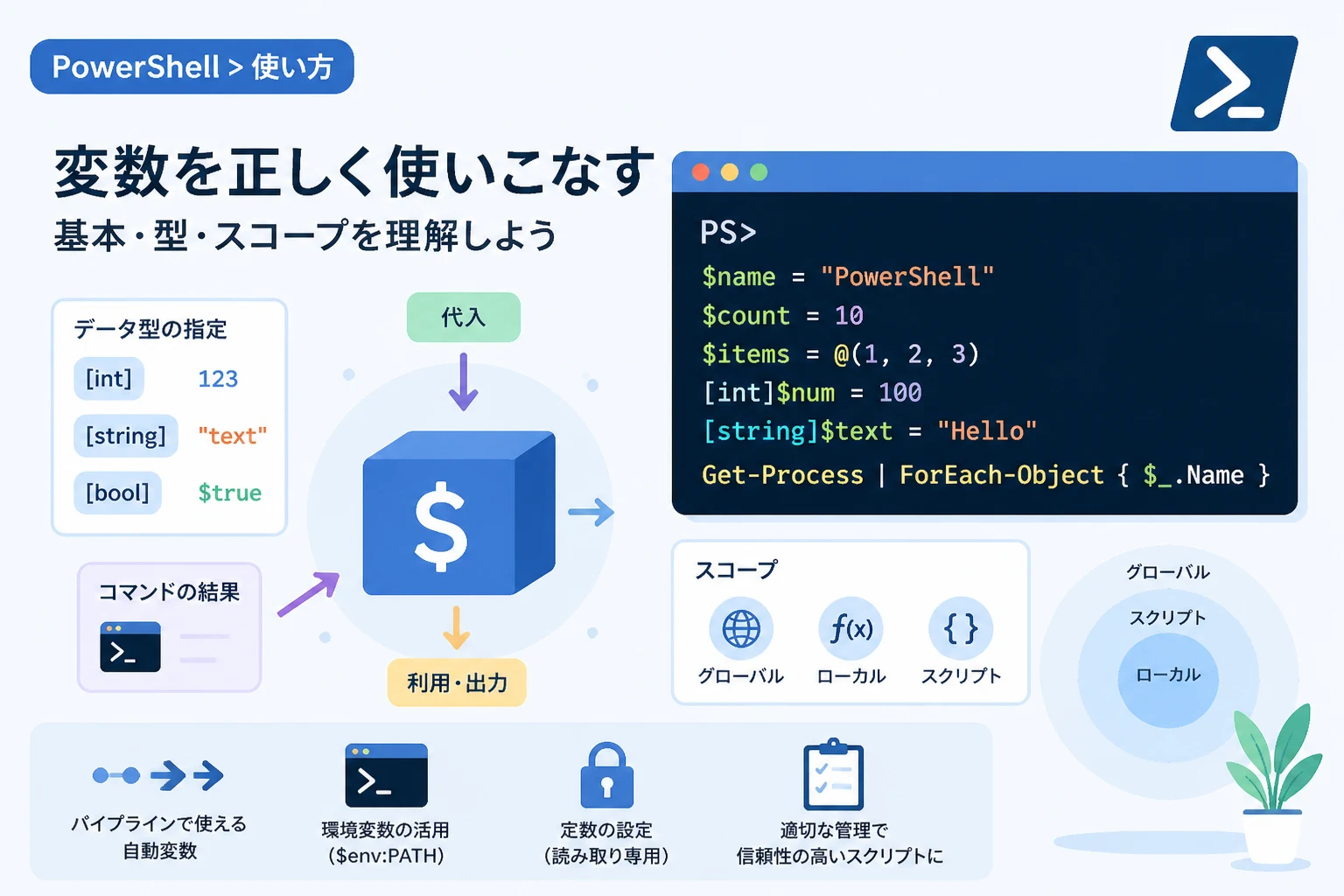
Task: Click the purple diagonal arrow pointing to the cube
Action: pyautogui.click(x=308, y=594)
